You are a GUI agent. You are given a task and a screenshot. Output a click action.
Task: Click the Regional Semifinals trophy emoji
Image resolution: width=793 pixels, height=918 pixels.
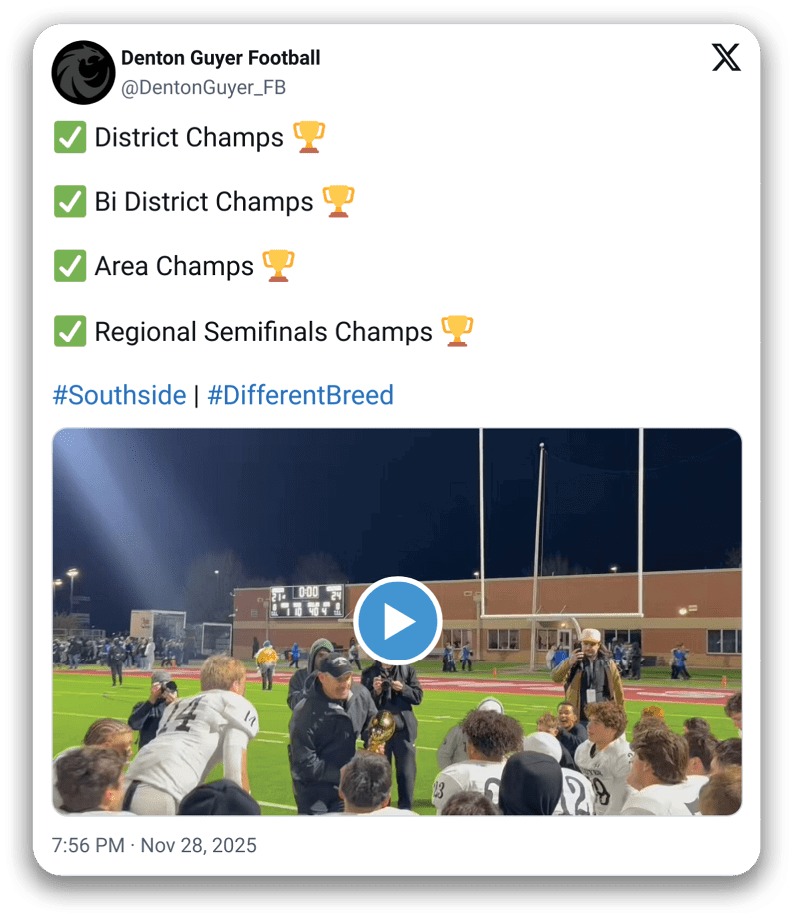click(457, 331)
